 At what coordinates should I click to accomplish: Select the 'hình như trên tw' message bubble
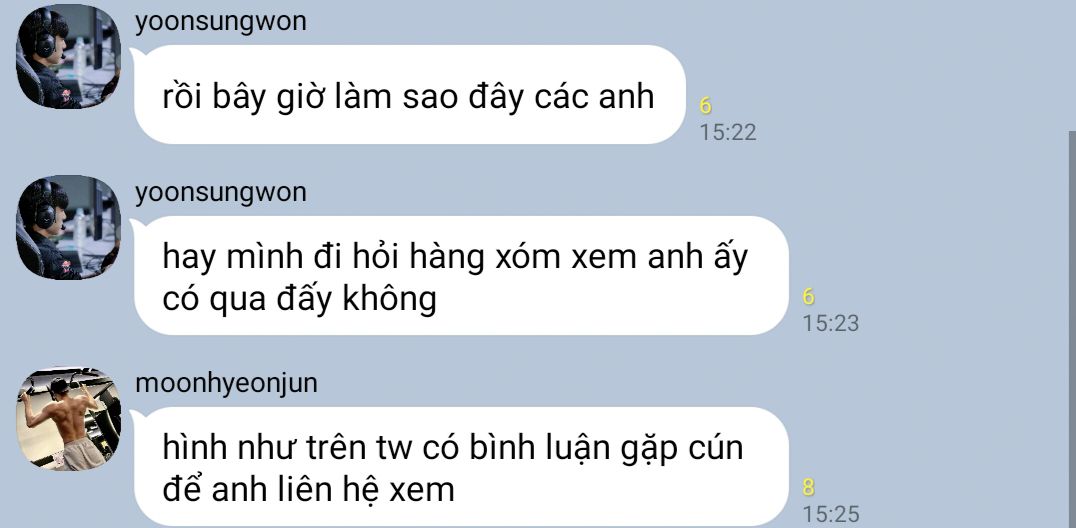click(x=461, y=467)
